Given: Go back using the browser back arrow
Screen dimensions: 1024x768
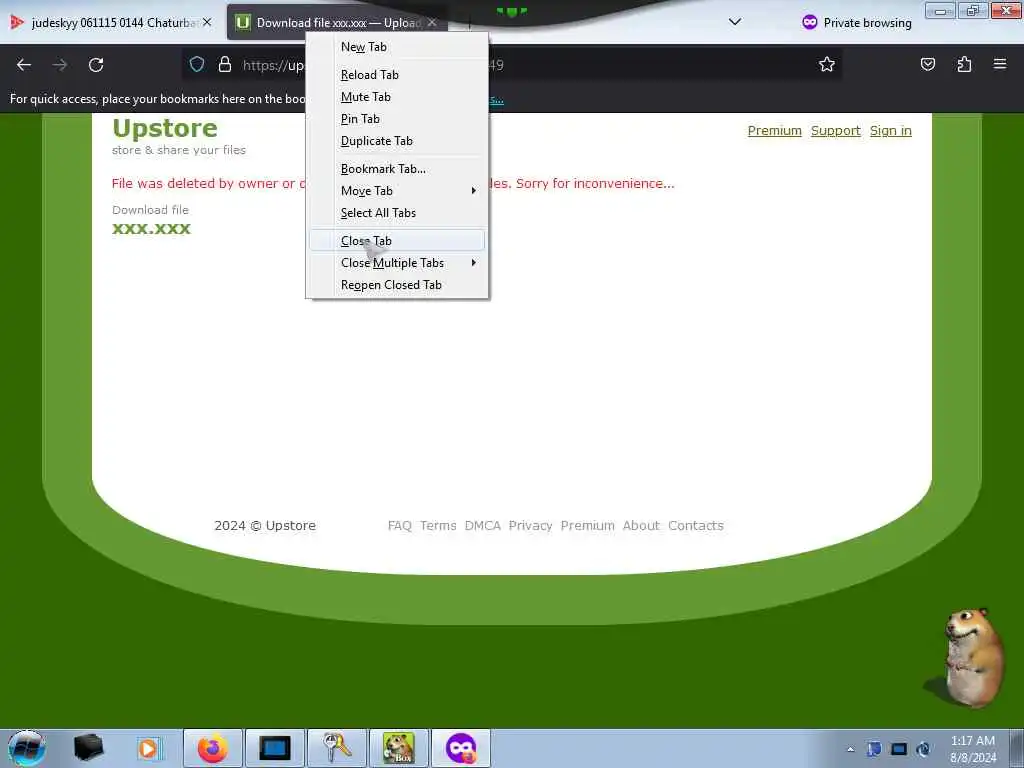Looking at the screenshot, I should 24,65.
